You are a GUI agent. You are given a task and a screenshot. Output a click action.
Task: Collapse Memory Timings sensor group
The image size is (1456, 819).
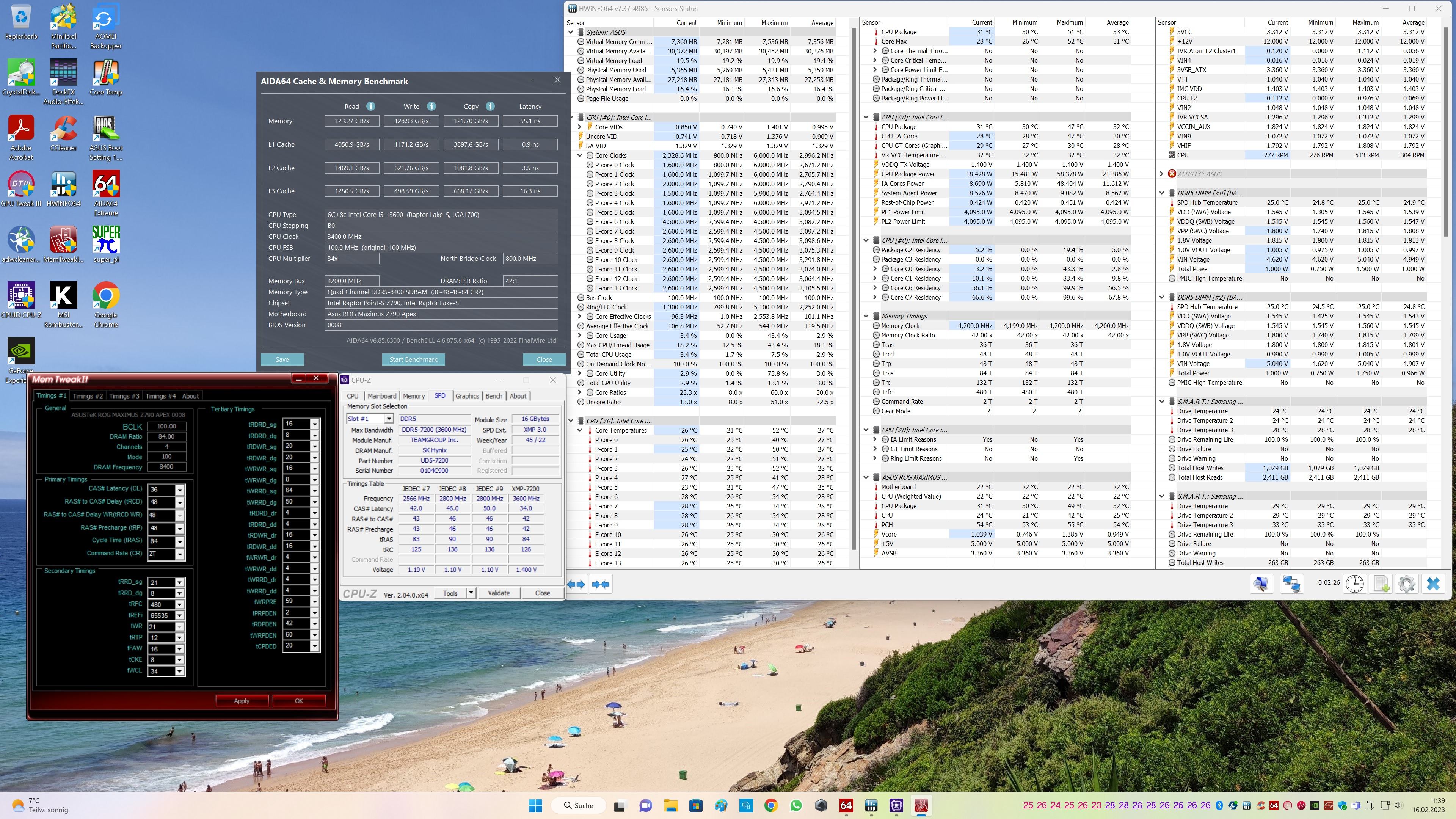(866, 317)
